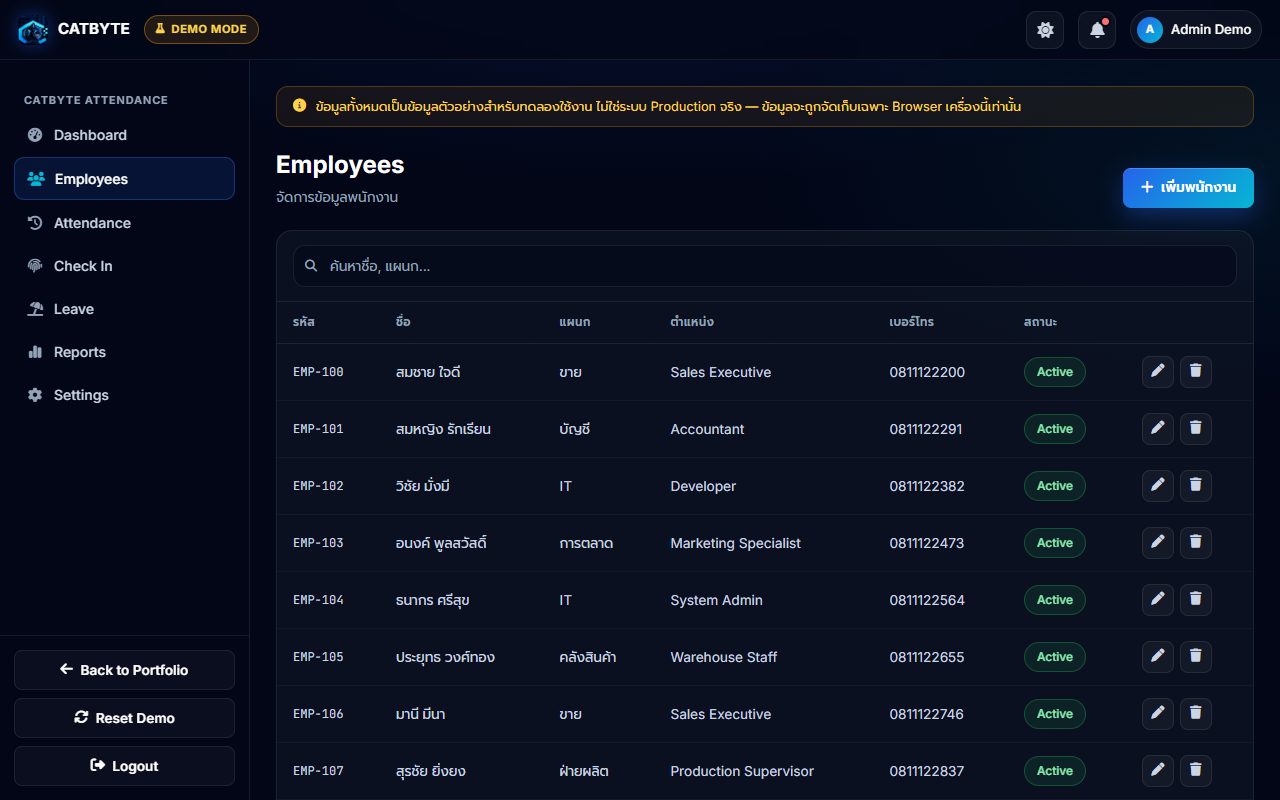Open the Admin Demo user menu
Image resolution: width=1280 pixels, height=800 pixels.
tap(1196, 30)
